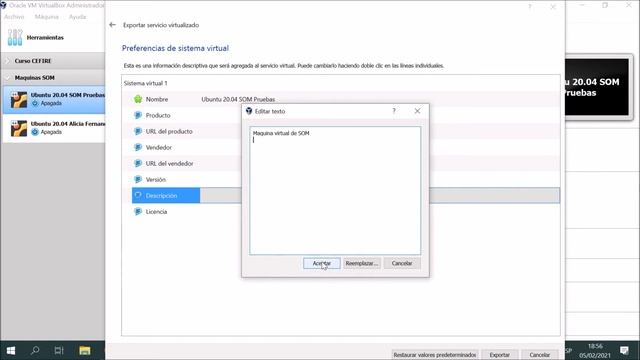Click the URL del producto row icon
This screenshot has width=640, height=360.
click(x=138, y=131)
